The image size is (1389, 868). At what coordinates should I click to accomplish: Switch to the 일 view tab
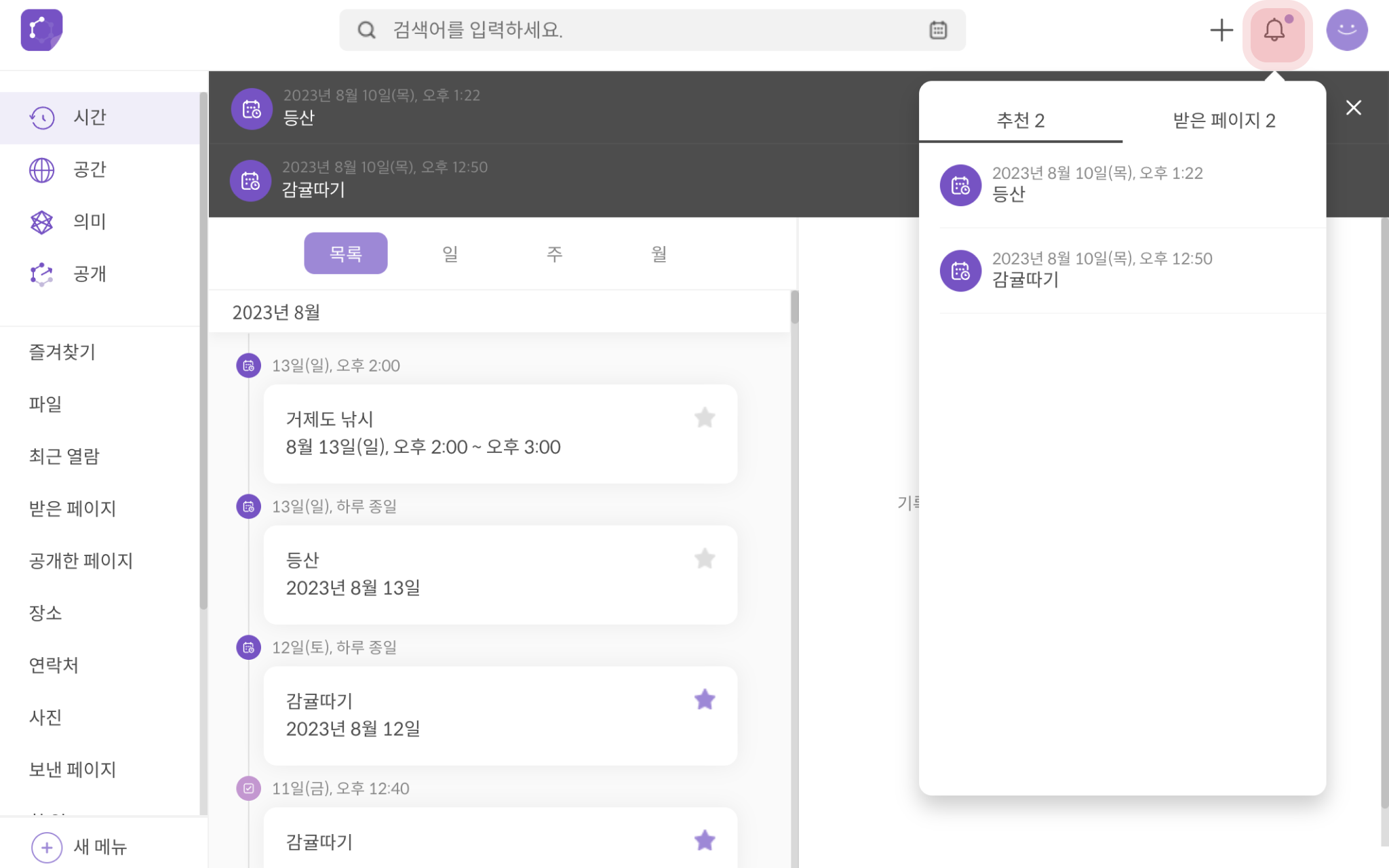450,254
